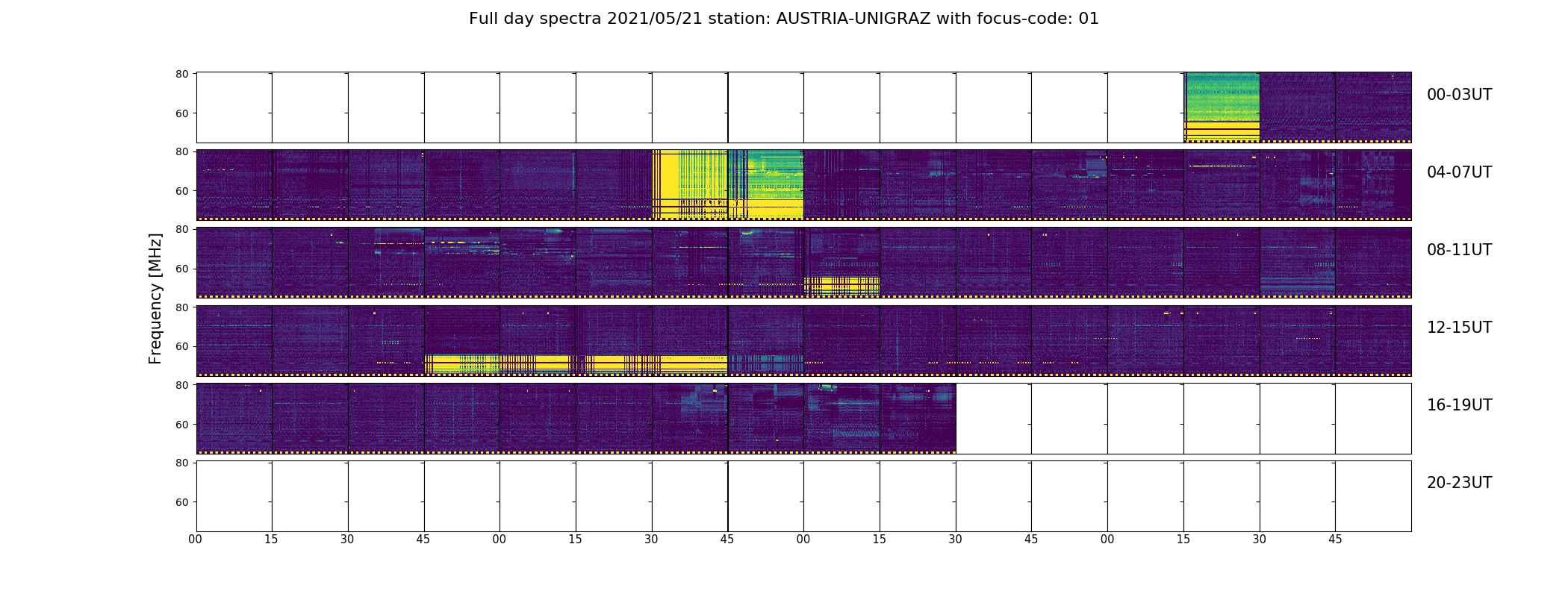
Task: Select the '12-15UT' row label
Action: tap(1459, 328)
